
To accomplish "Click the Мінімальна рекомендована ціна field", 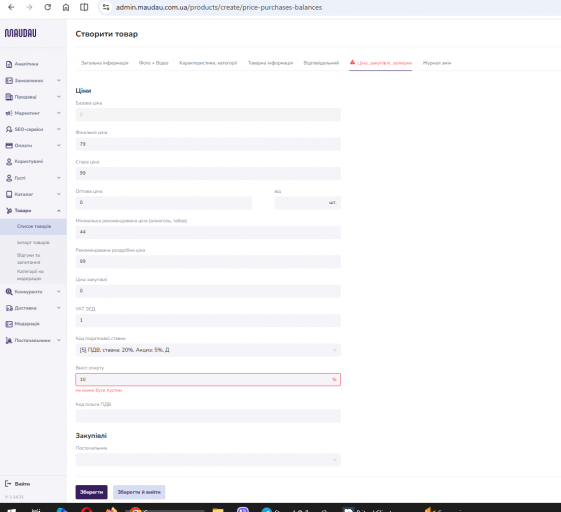I will (208, 232).
